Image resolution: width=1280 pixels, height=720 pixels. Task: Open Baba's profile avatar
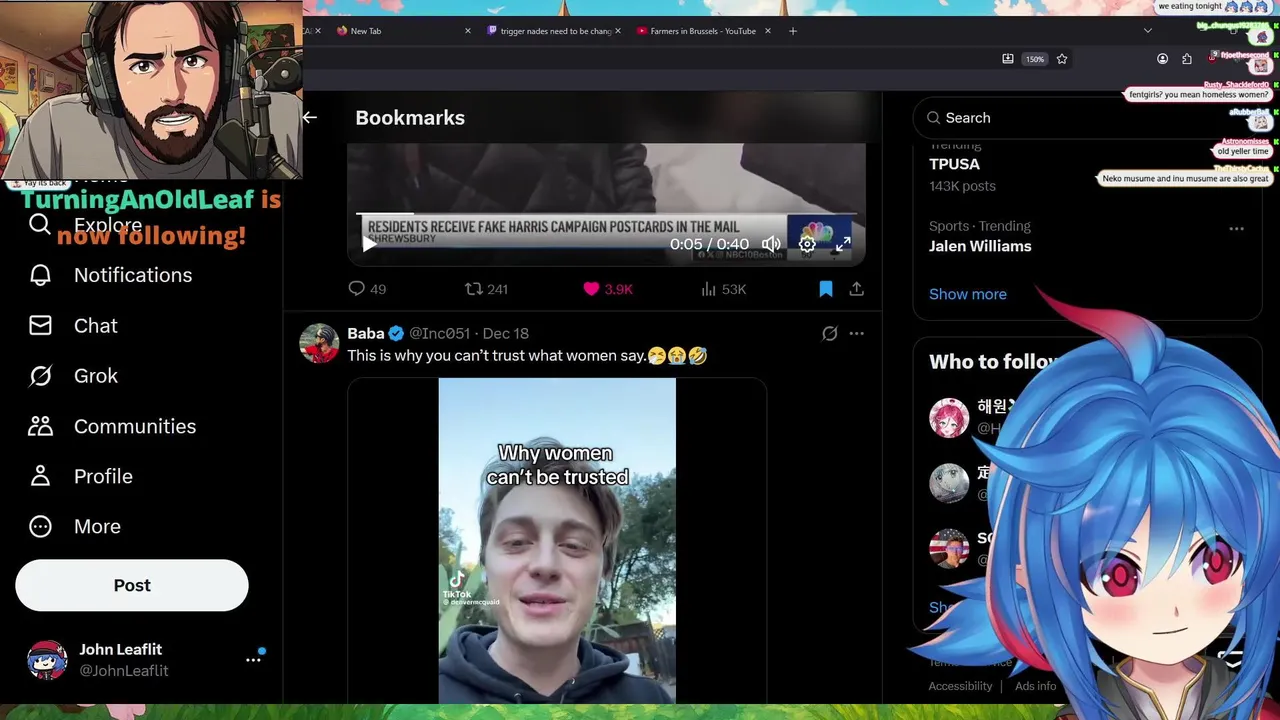319,343
